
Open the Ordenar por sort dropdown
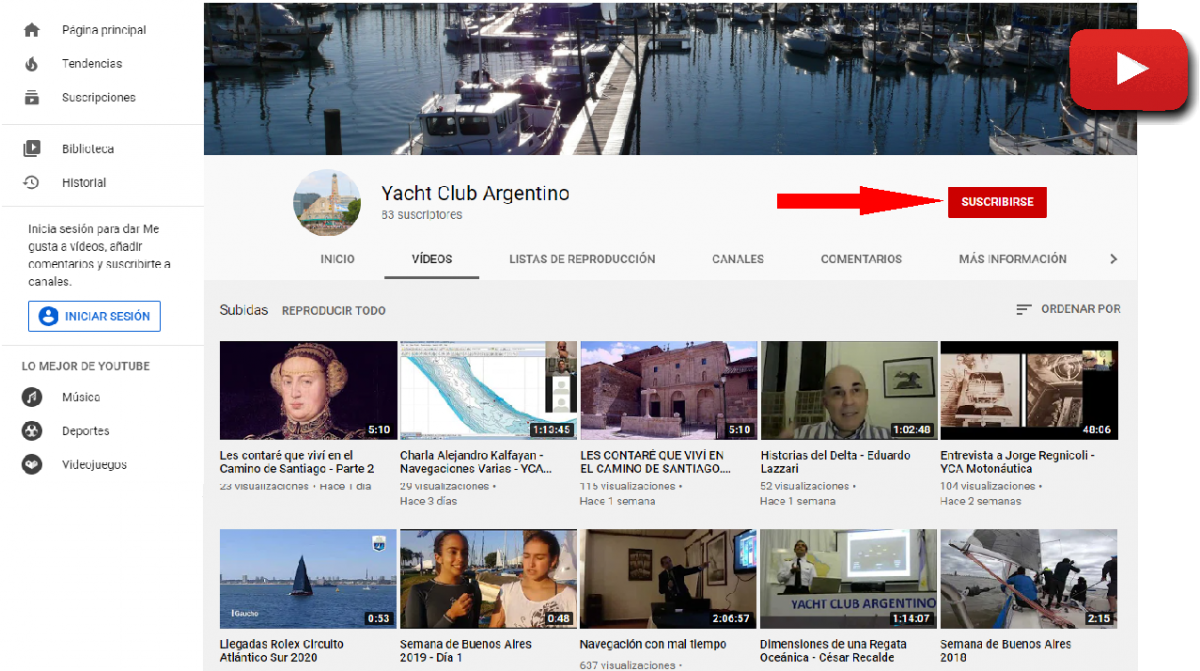1068,309
